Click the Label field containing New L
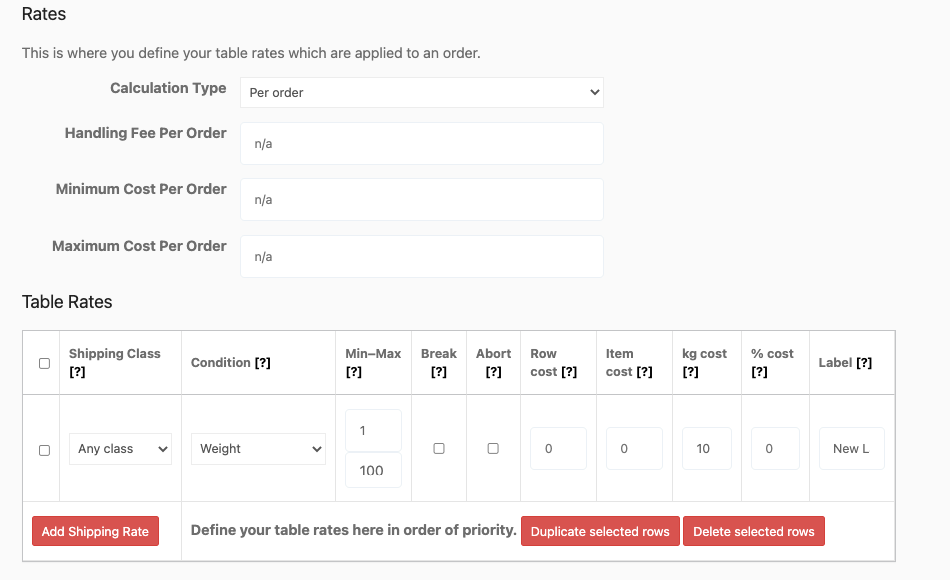 coord(851,448)
